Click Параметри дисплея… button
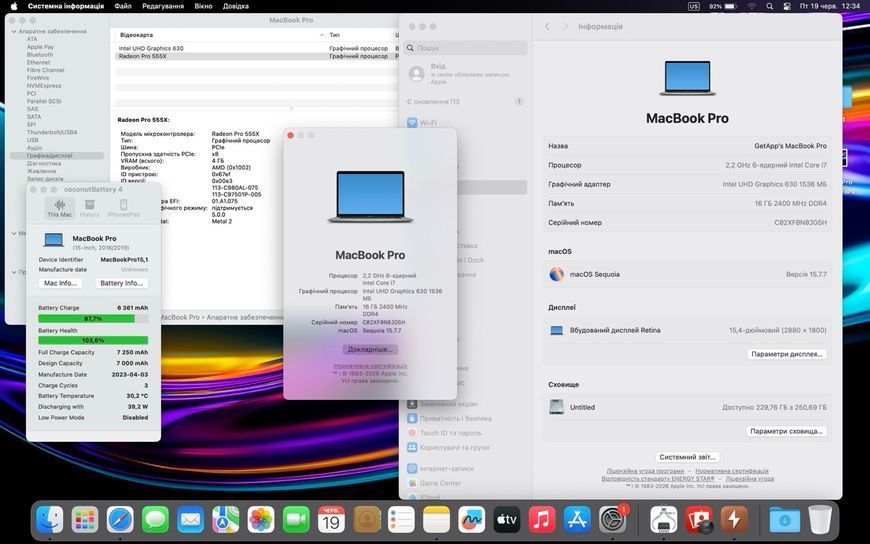 pyautogui.click(x=786, y=354)
